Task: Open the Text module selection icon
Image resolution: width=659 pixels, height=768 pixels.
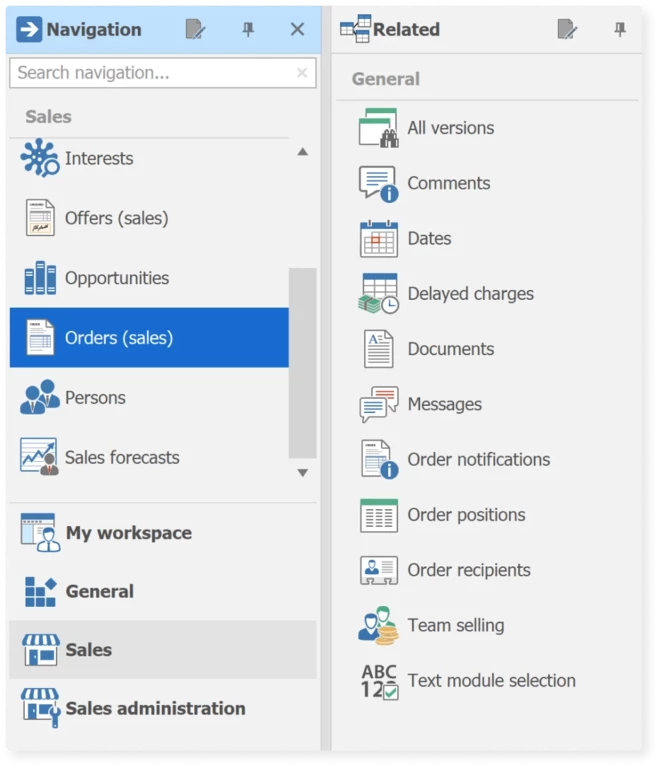Action: pyautogui.click(x=378, y=681)
